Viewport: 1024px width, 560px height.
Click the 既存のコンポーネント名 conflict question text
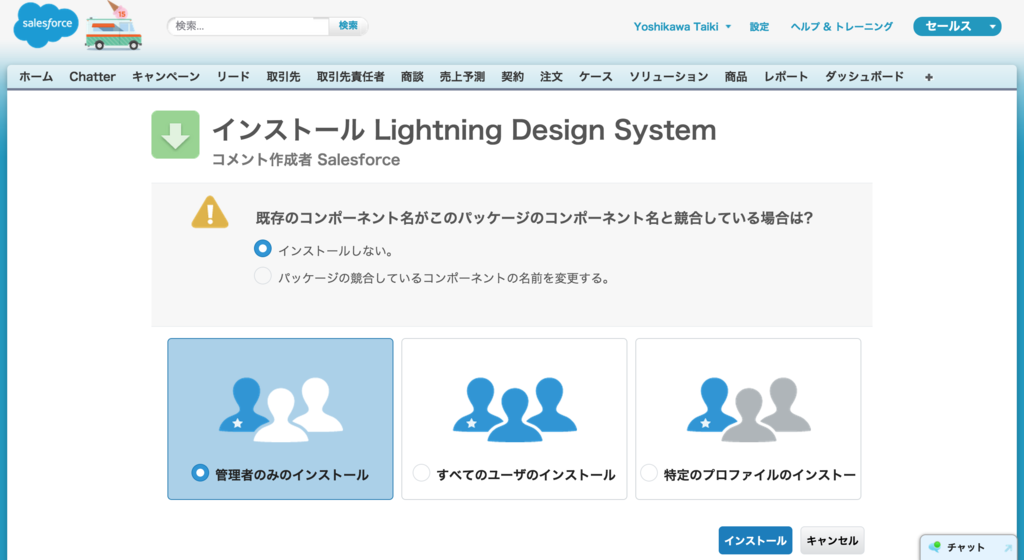(534, 218)
